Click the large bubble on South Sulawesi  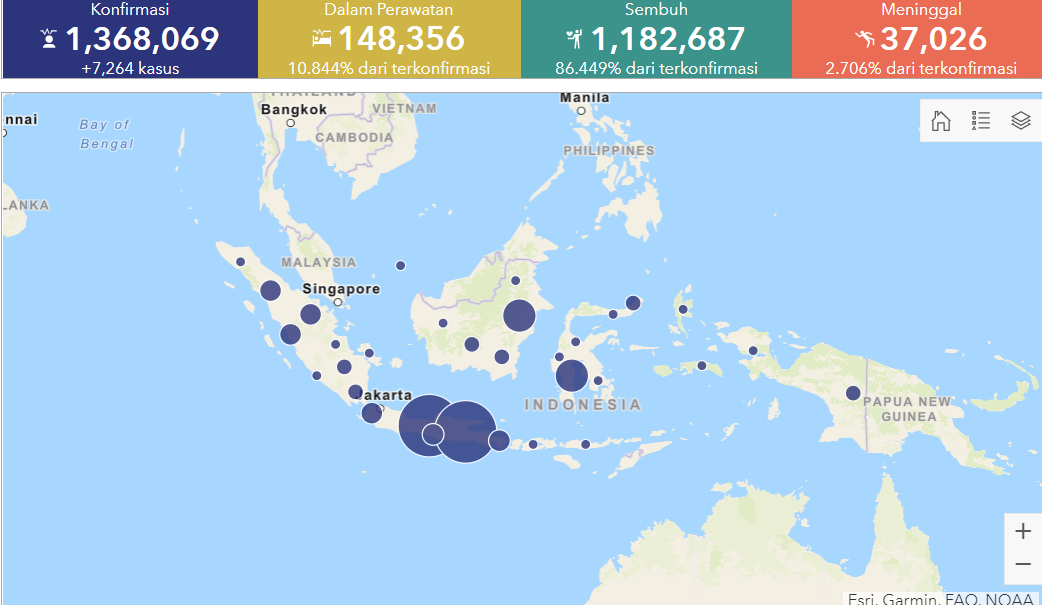point(571,376)
